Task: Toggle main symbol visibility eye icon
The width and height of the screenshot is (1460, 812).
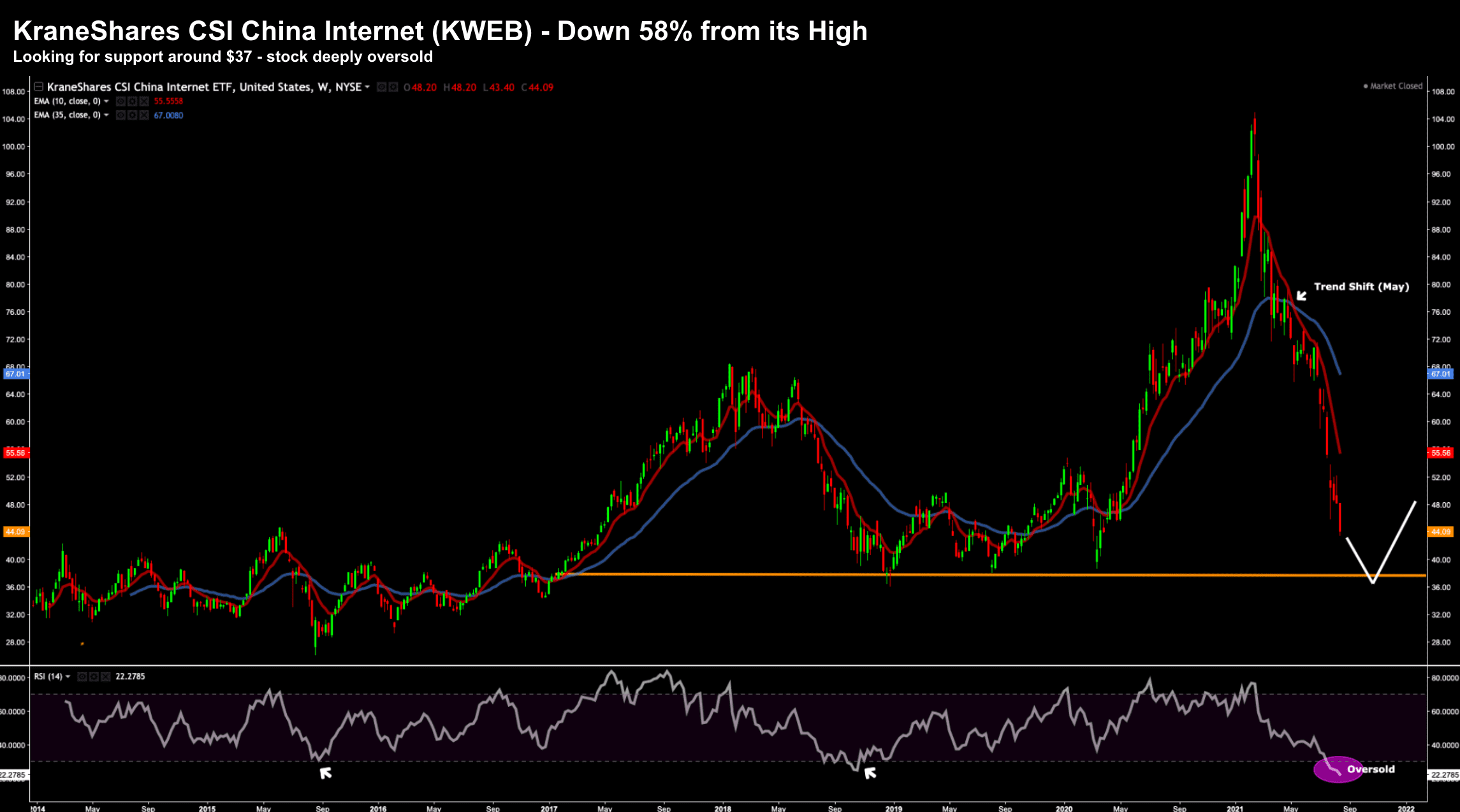Action: (x=381, y=87)
